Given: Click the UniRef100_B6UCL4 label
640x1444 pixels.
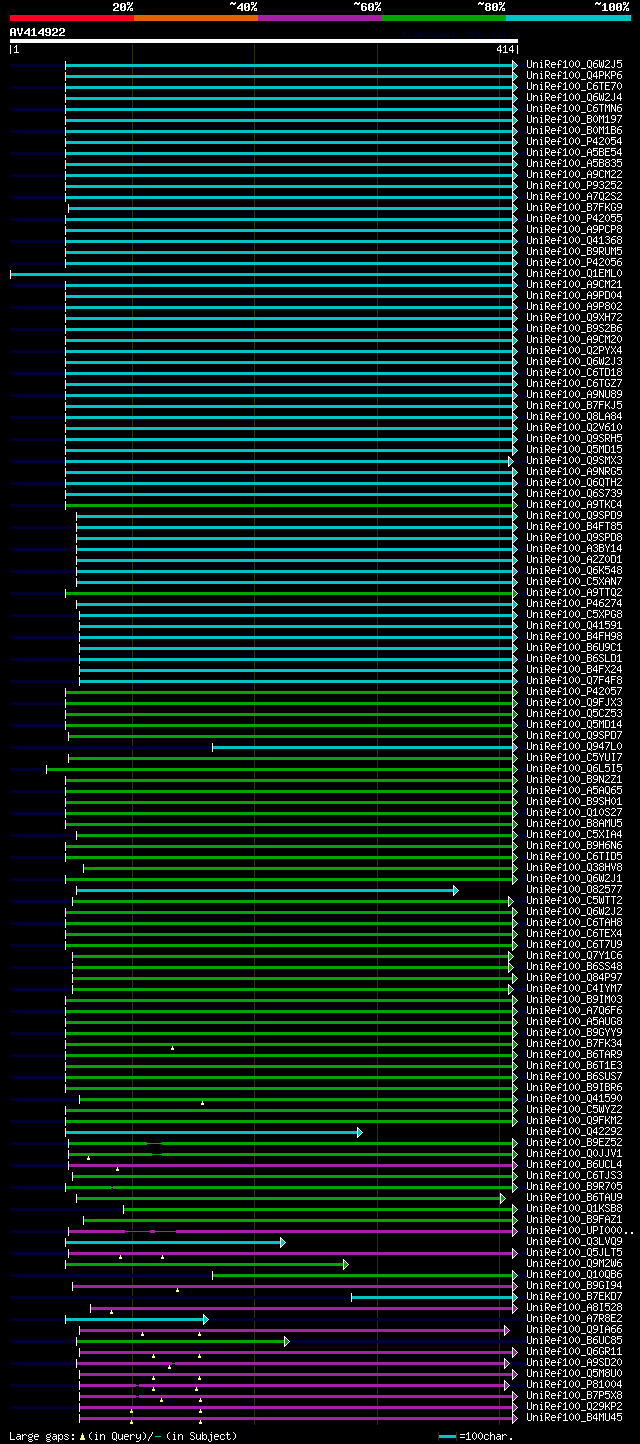Looking at the screenshot, I should click(574, 1164).
